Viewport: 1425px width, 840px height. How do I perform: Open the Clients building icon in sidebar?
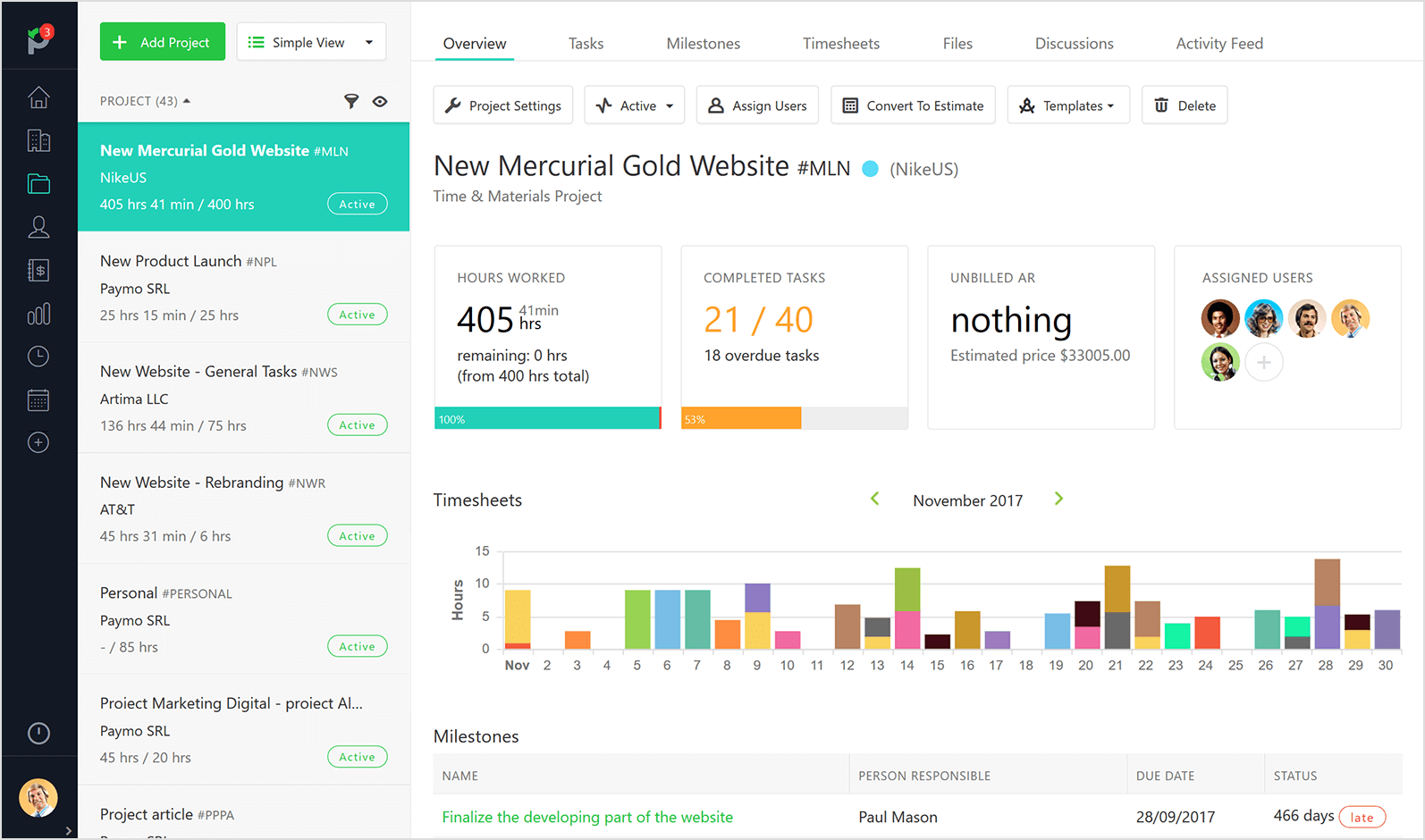coord(38,140)
